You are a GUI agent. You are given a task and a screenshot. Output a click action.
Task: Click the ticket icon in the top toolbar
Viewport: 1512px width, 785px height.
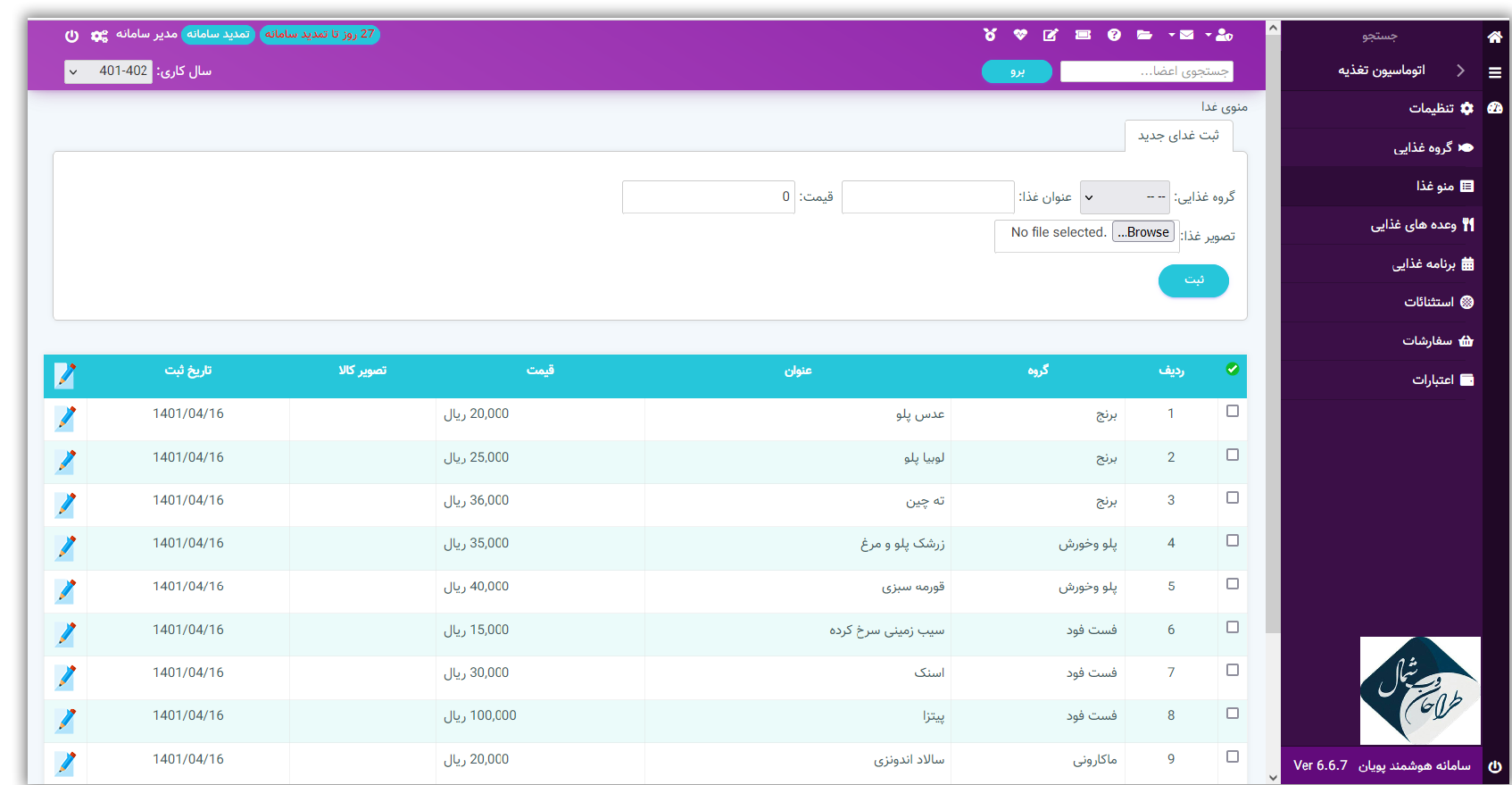click(1083, 35)
